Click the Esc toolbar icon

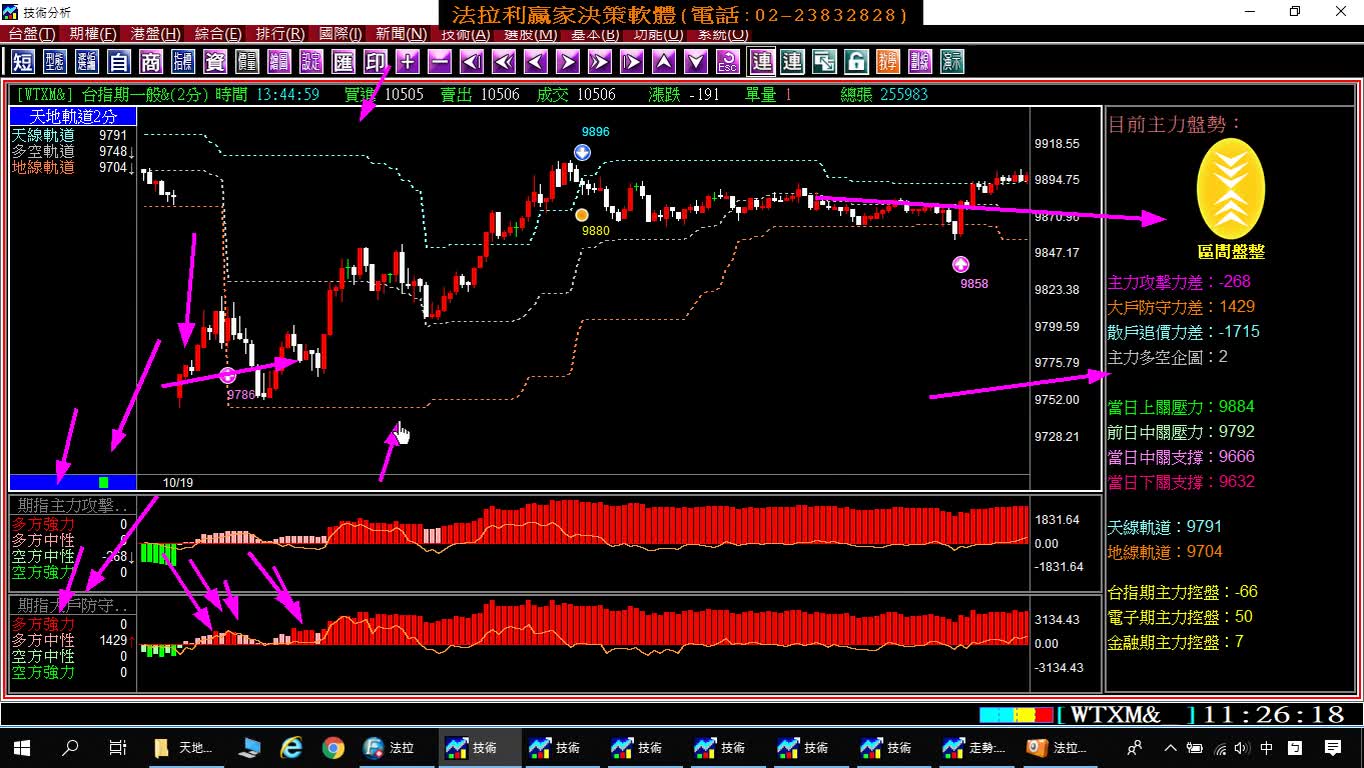tap(727, 62)
